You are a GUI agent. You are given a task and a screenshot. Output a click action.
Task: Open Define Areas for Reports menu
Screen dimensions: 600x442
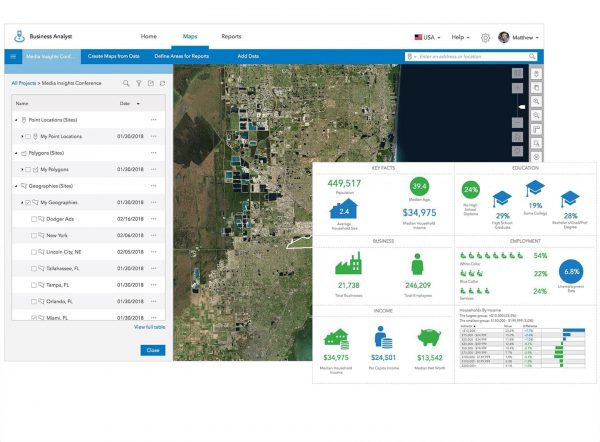181,56
